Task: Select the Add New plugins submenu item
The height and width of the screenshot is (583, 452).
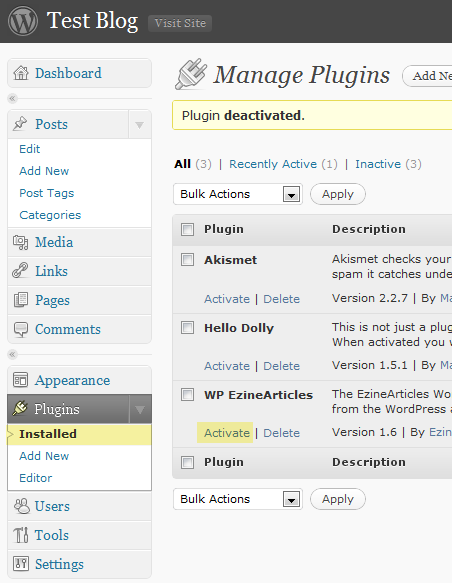Action: [44, 456]
